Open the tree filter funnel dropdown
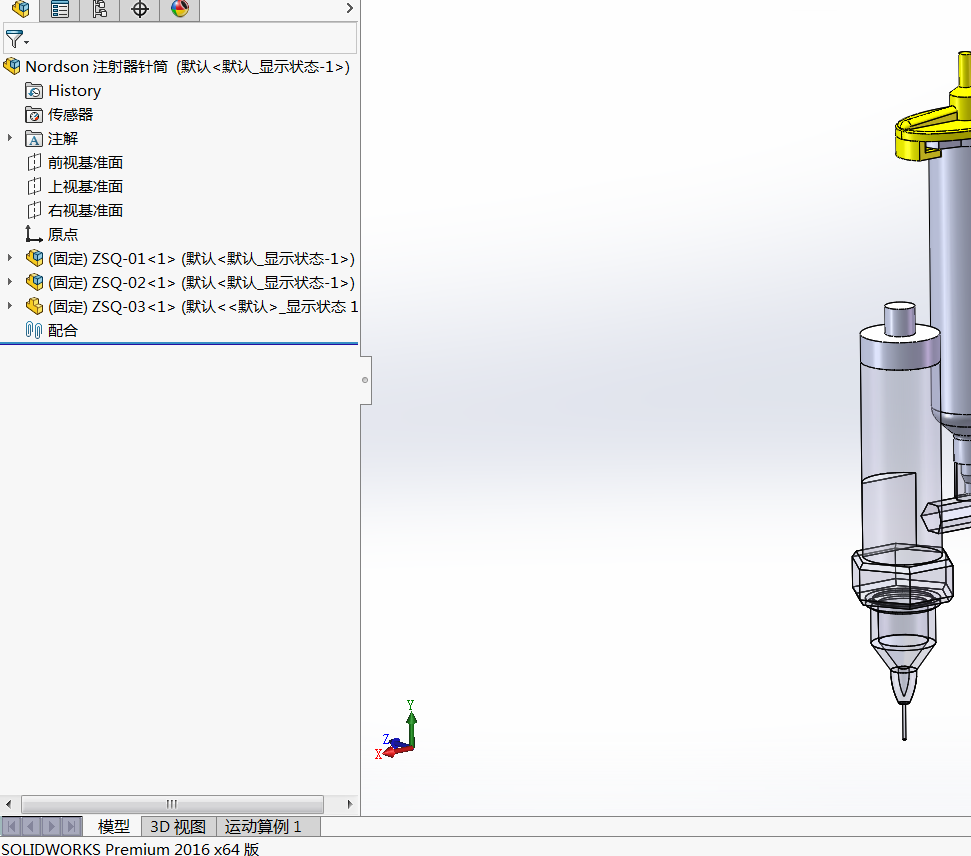Viewport: 971px width, 856px height. tap(17, 40)
